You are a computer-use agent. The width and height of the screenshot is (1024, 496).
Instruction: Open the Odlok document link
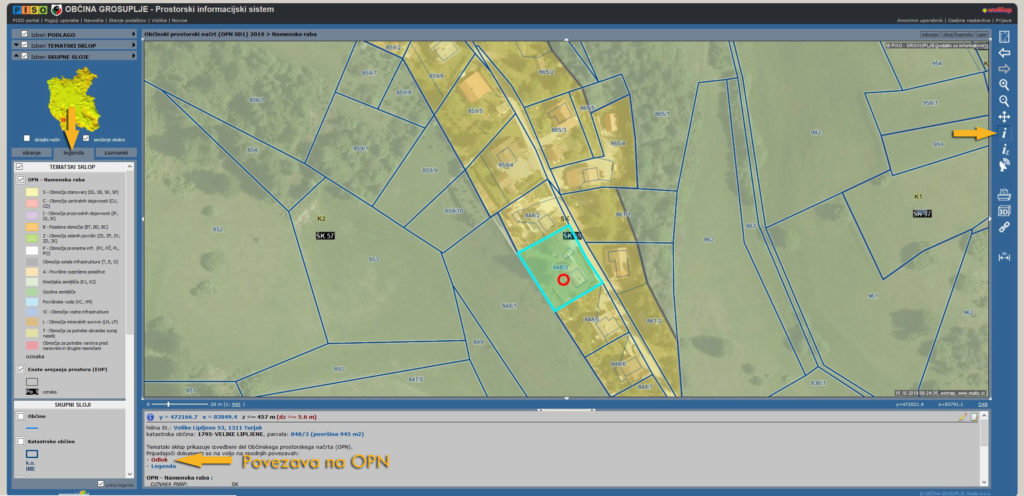pyautogui.click(x=158, y=459)
